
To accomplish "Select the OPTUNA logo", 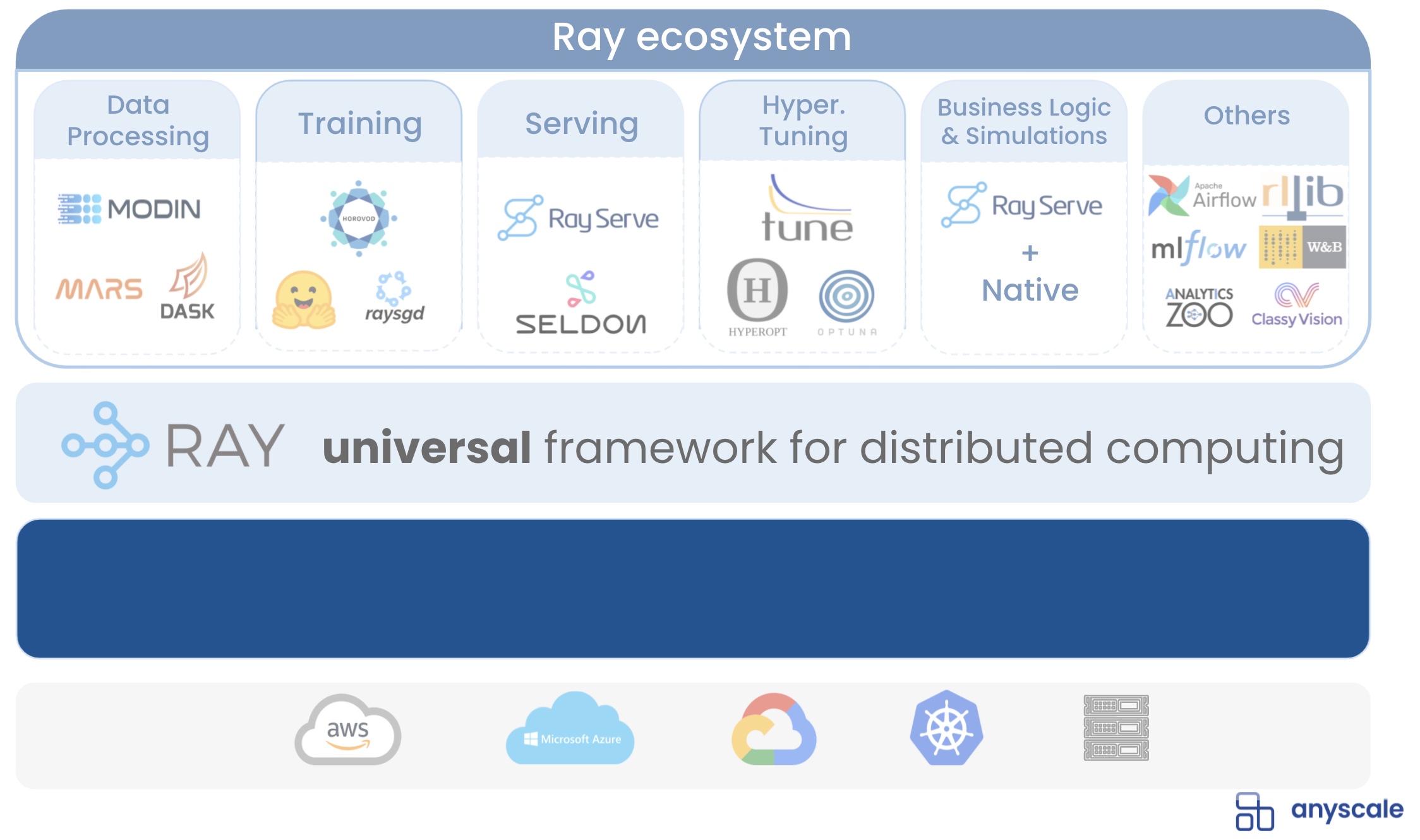I will click(847, 303).
